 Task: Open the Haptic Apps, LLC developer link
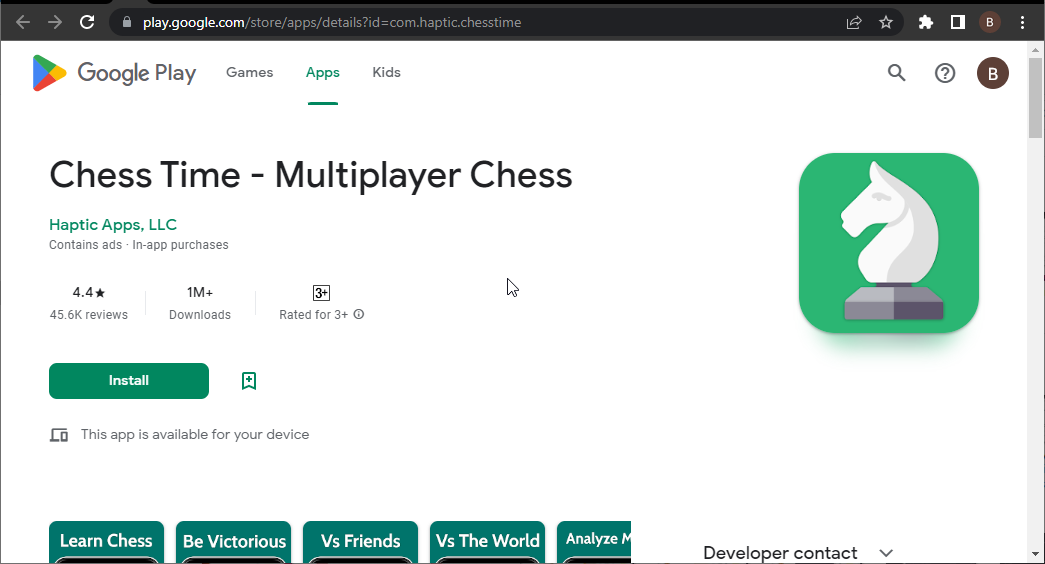click(x=113, y=225)
